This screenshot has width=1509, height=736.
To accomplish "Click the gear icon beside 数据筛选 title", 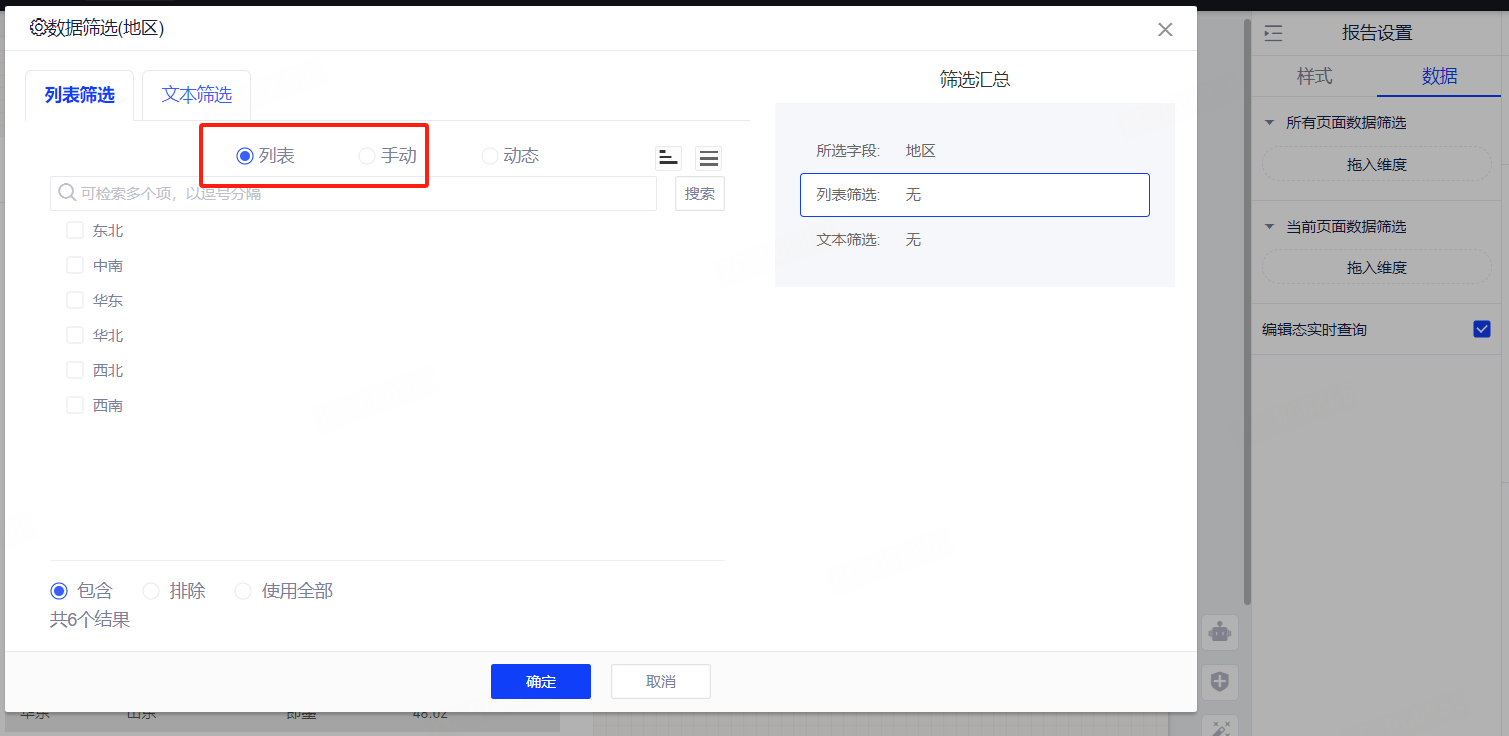I will 38,28.
